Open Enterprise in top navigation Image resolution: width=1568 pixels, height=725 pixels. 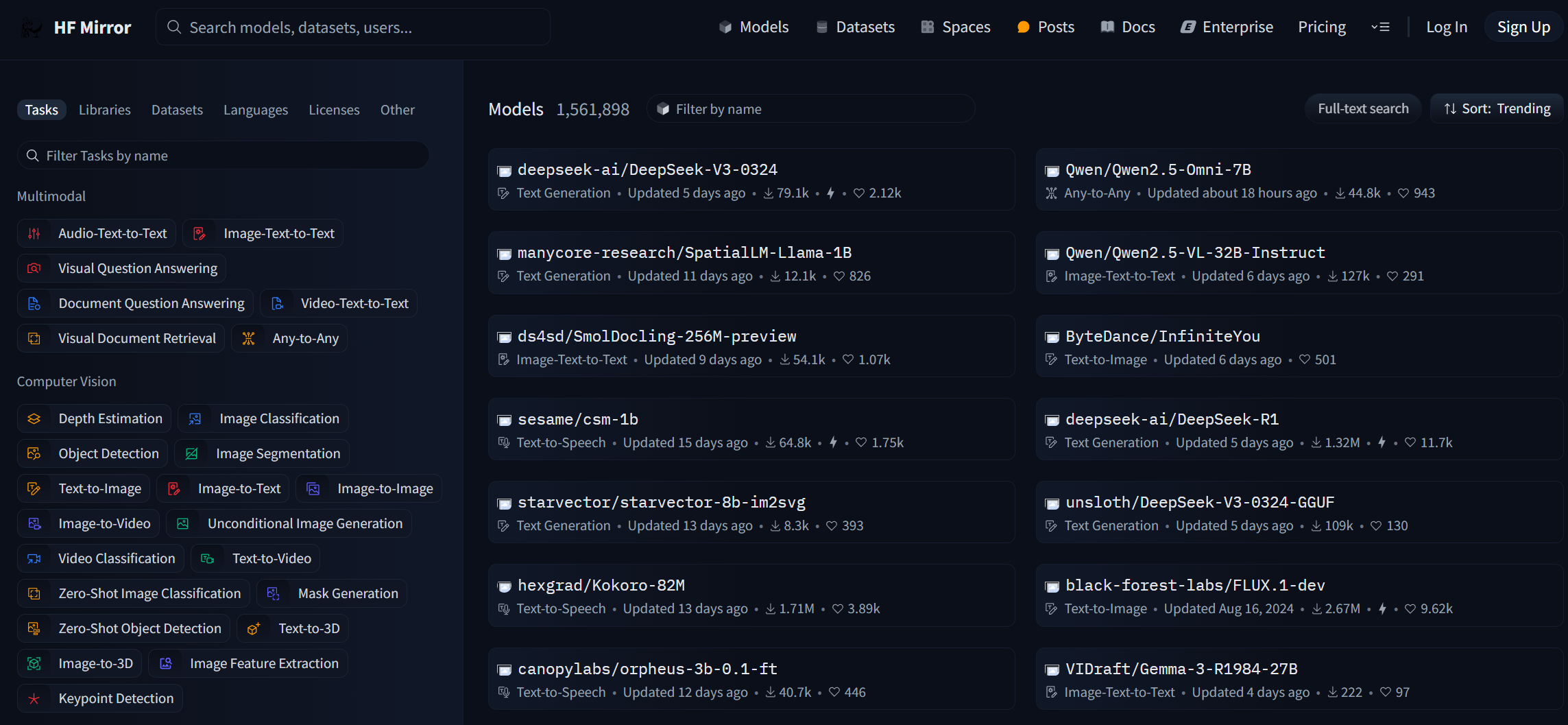click(1227, 27)
